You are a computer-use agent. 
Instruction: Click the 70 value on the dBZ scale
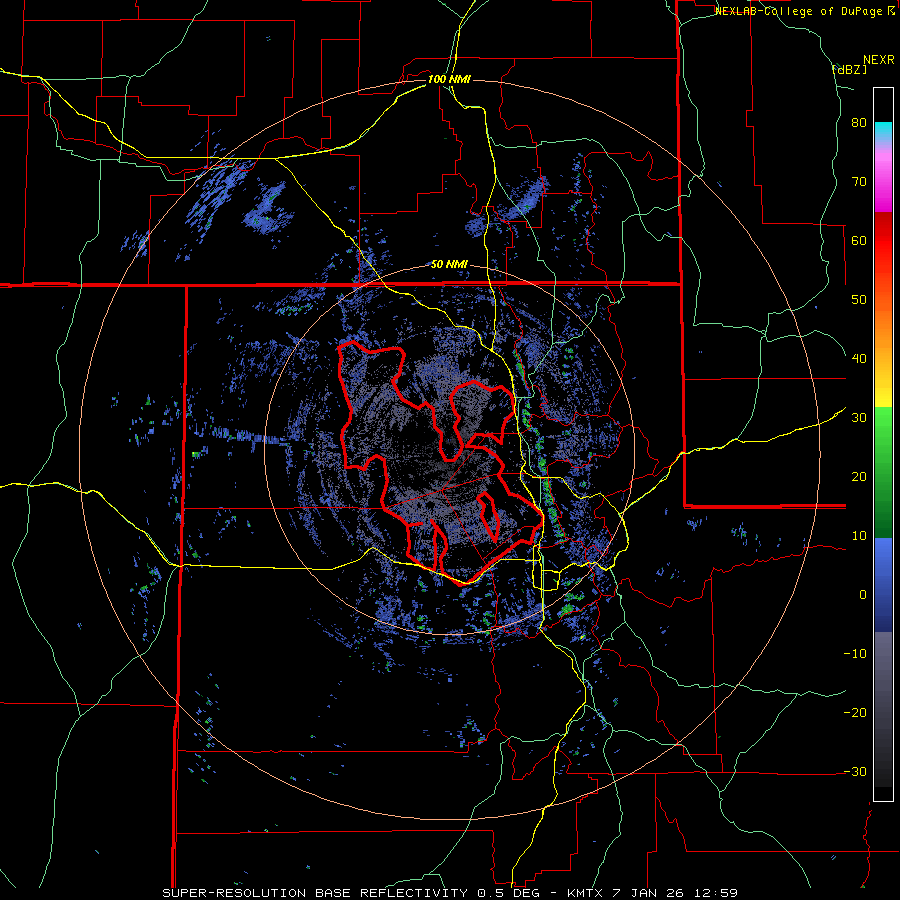(859, 182)
